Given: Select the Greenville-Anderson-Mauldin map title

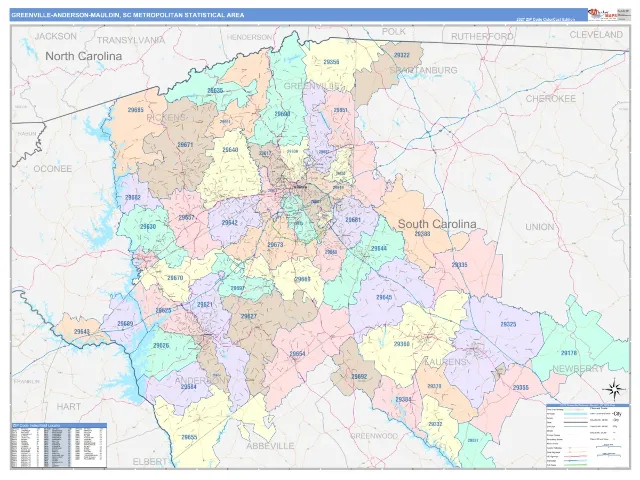Looking at the screenshot, I should [x=128, y=15].
